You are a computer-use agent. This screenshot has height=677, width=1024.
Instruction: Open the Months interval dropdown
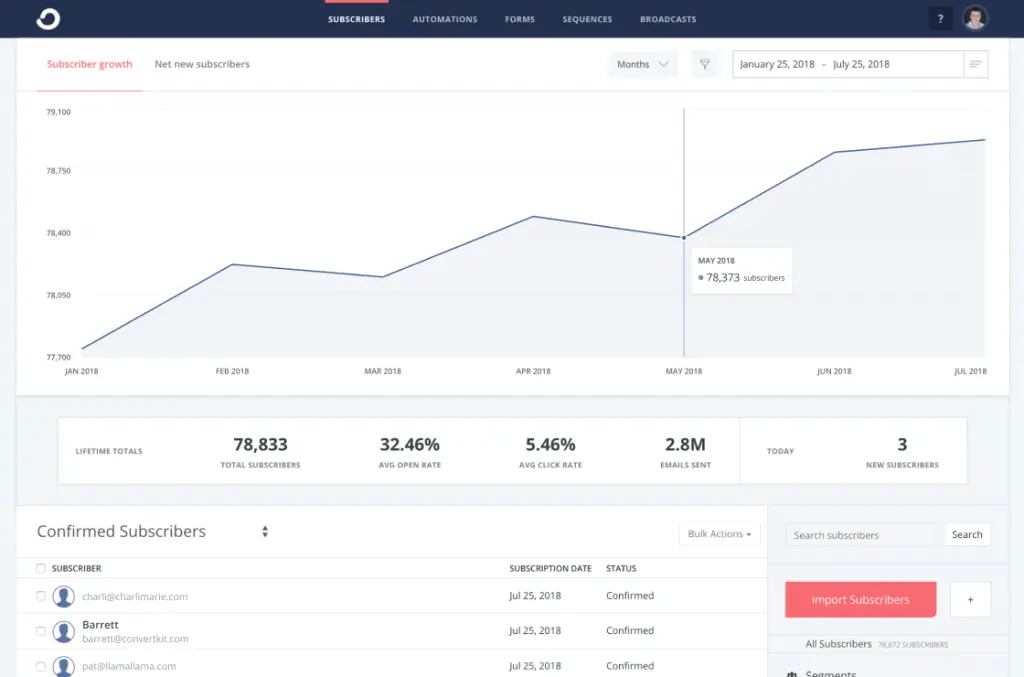pos(642,63)
